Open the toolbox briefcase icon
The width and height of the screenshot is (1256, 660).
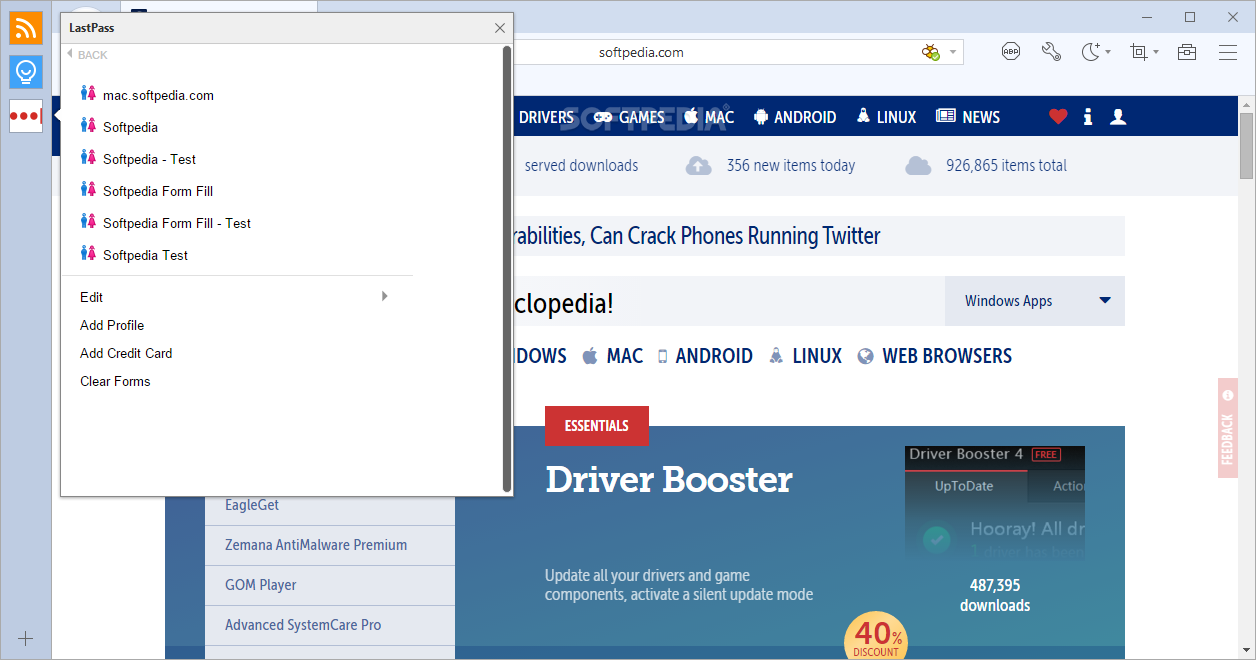coord(1187,52)
